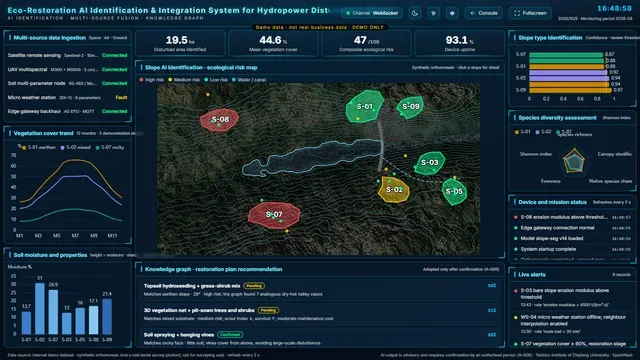Toggle S-01 earthen series in vegetation trend
640x360 pixels.
(39, 147)
